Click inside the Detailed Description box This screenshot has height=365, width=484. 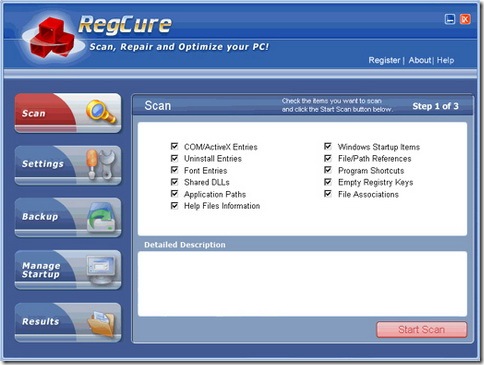click(302, 284)
